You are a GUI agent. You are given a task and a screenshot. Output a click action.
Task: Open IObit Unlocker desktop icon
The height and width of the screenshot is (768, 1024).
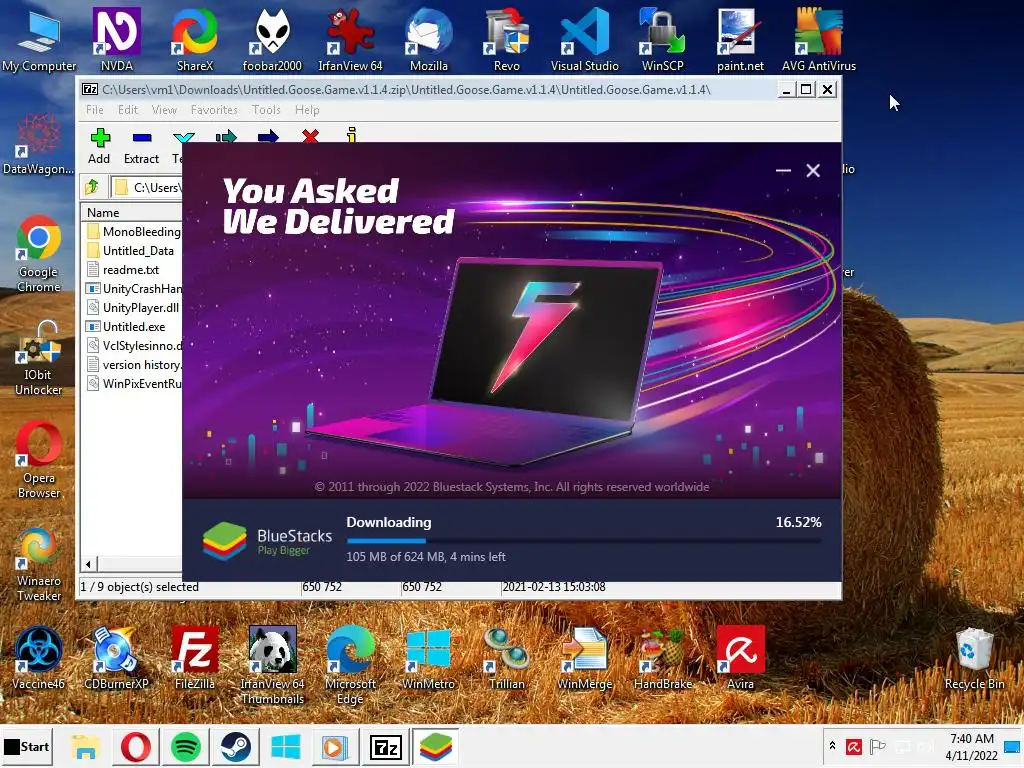pyautogui.click(x=39, y=358)
